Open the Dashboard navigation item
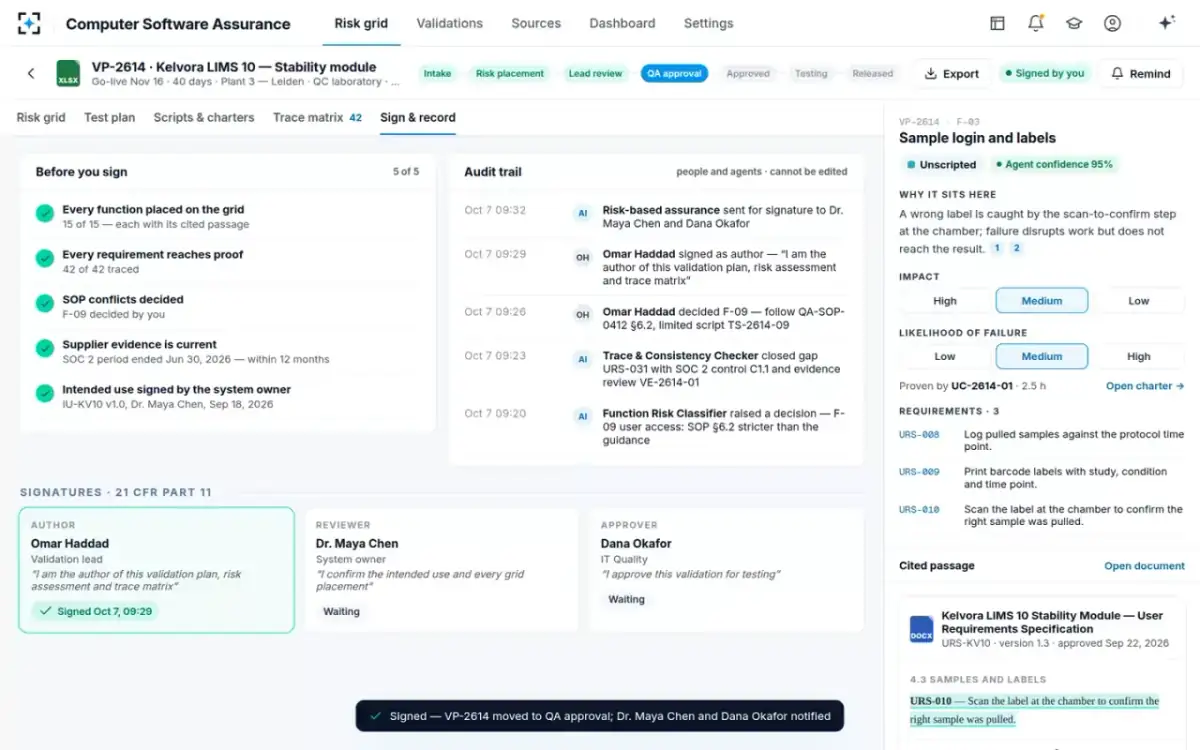The height and width of the screenshot is (750, 1200). pos(622,23)
